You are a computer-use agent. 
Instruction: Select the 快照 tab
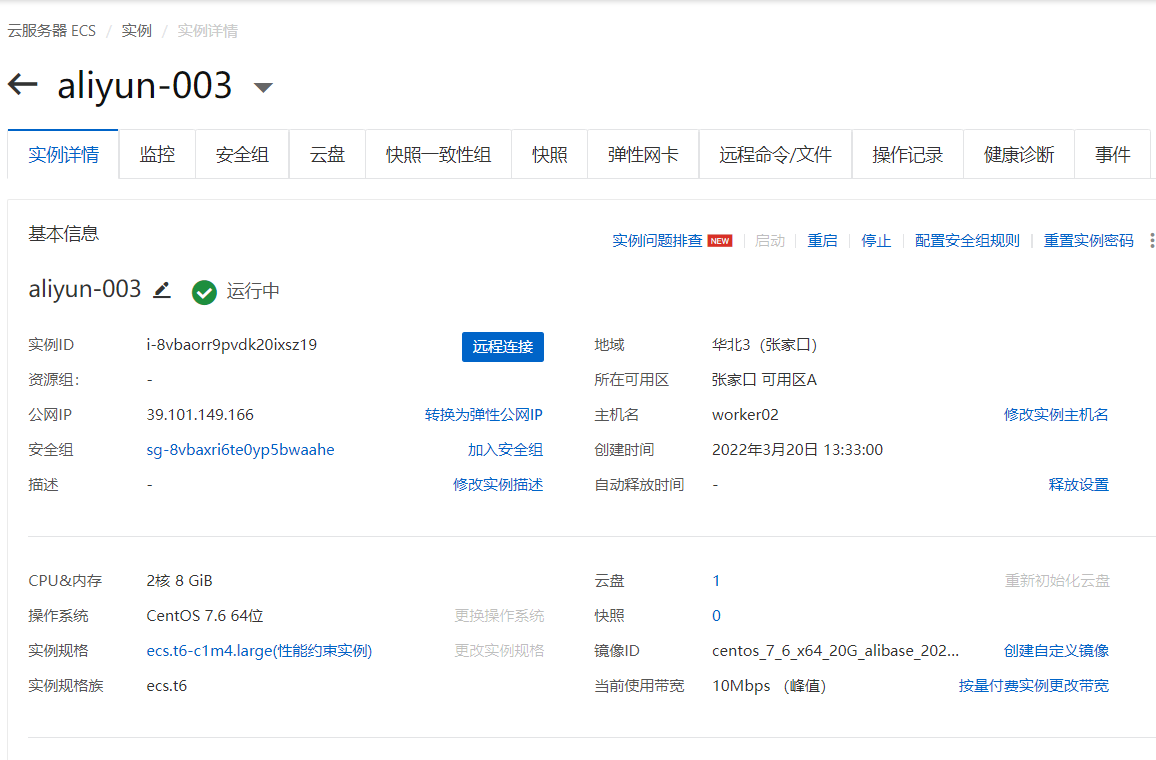click(x=550, y=155)
